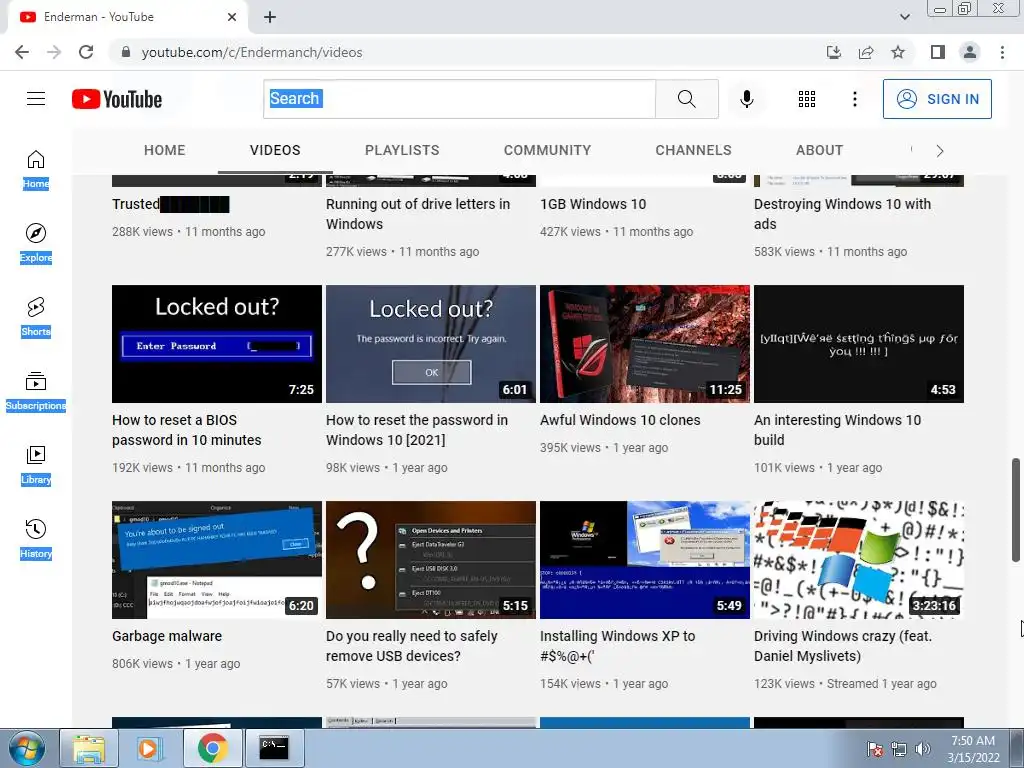The width and height of the screenshot is (1024, 768).
Task: Click the 4:53 setting things up thumbnail
Action: click(x=859, y=344)
